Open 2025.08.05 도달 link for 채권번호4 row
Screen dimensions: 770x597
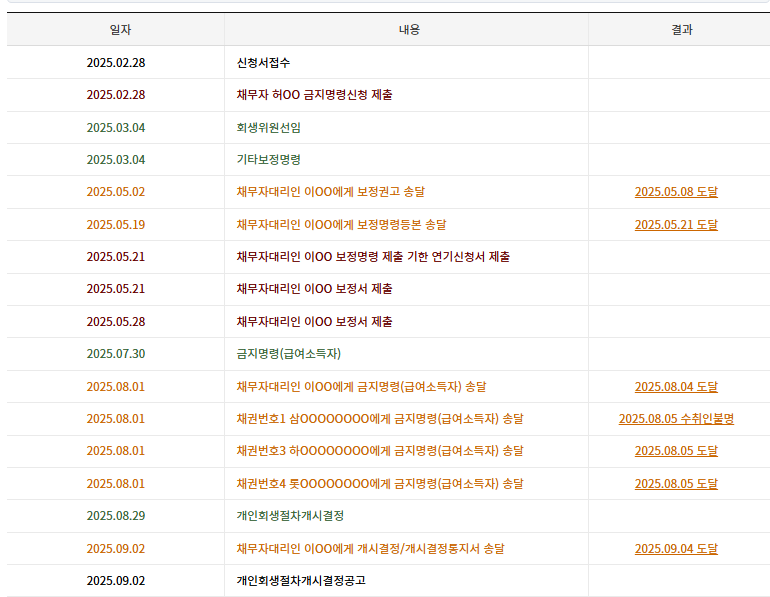(x=676, y=484)
